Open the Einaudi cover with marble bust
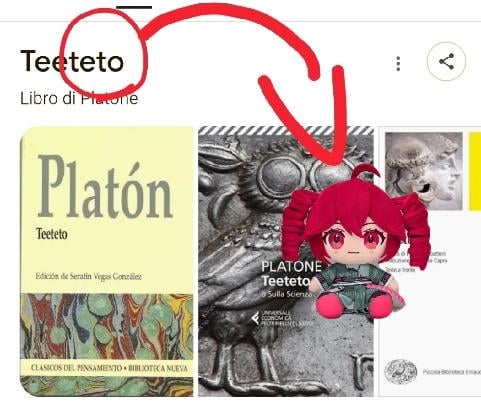 [423, 262]
